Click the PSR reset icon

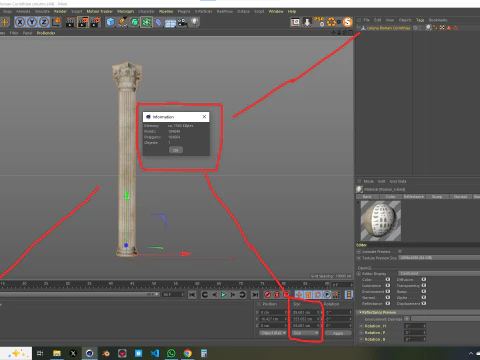tap(319, 22)
